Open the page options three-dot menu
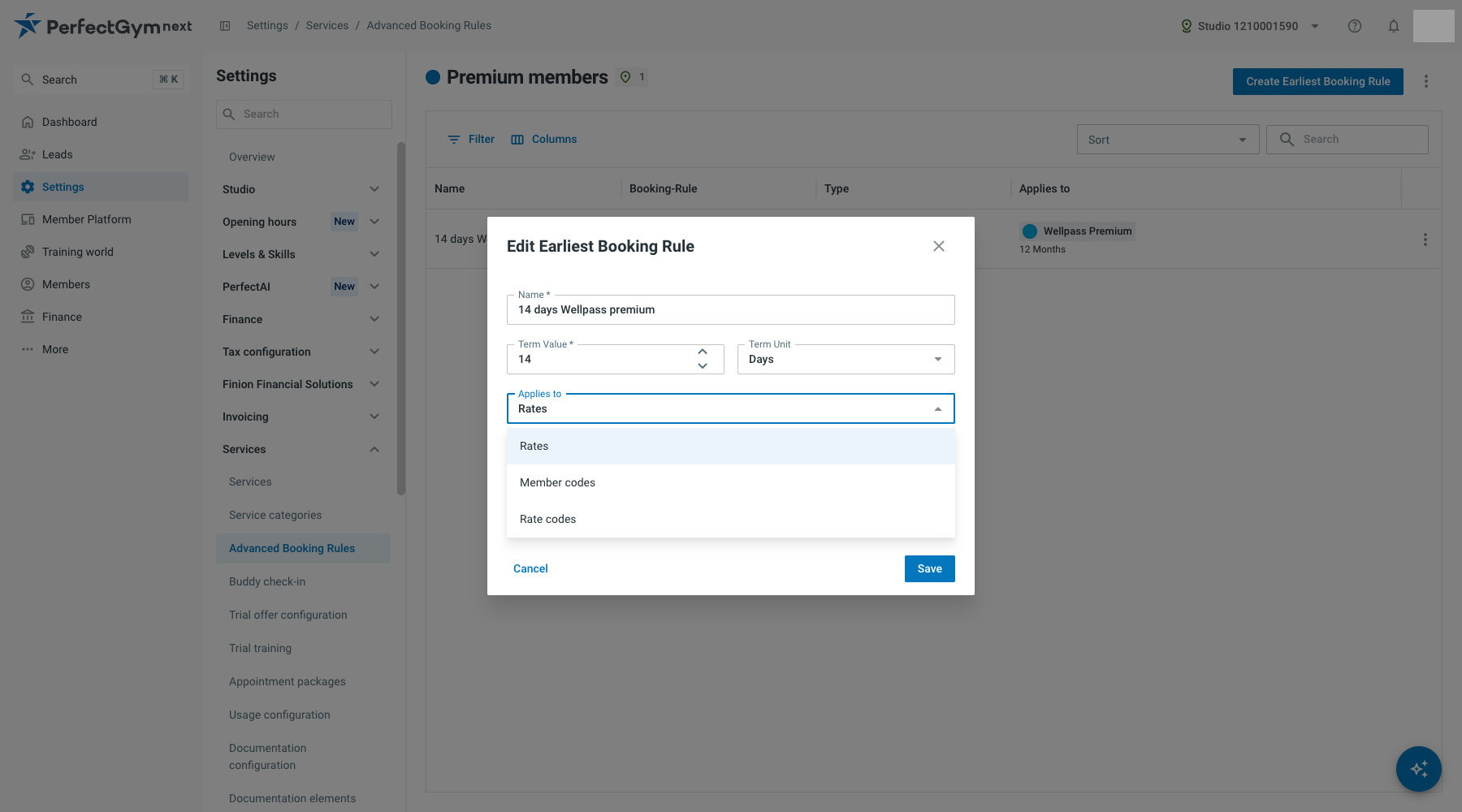Image resolution: width=1462 pixels, height=812 pixels. click(1426, 81)
